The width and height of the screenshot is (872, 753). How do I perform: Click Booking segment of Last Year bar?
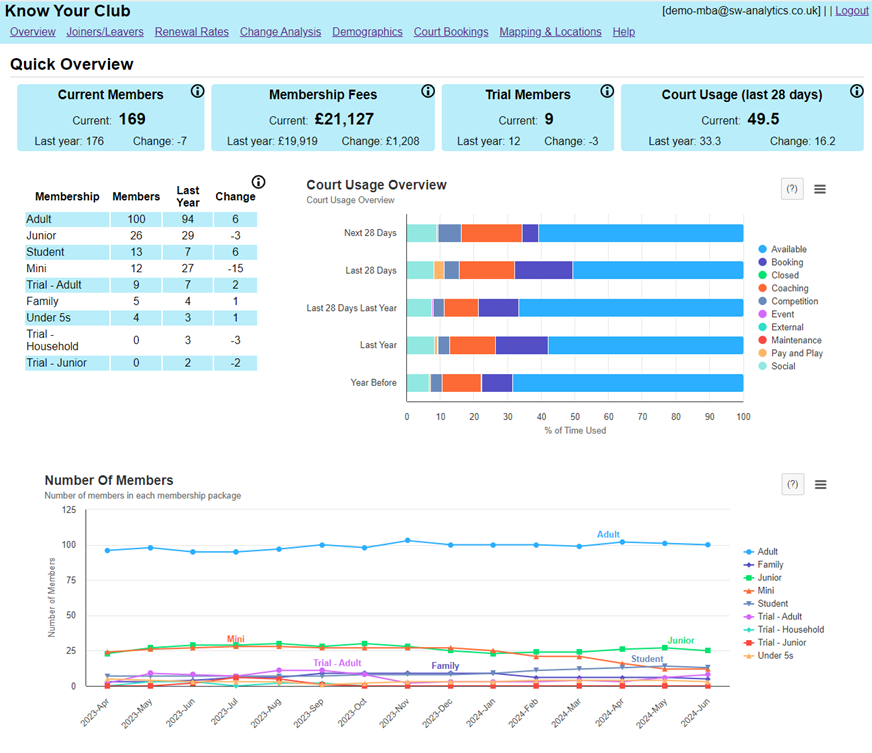click(x=522, y=345)
